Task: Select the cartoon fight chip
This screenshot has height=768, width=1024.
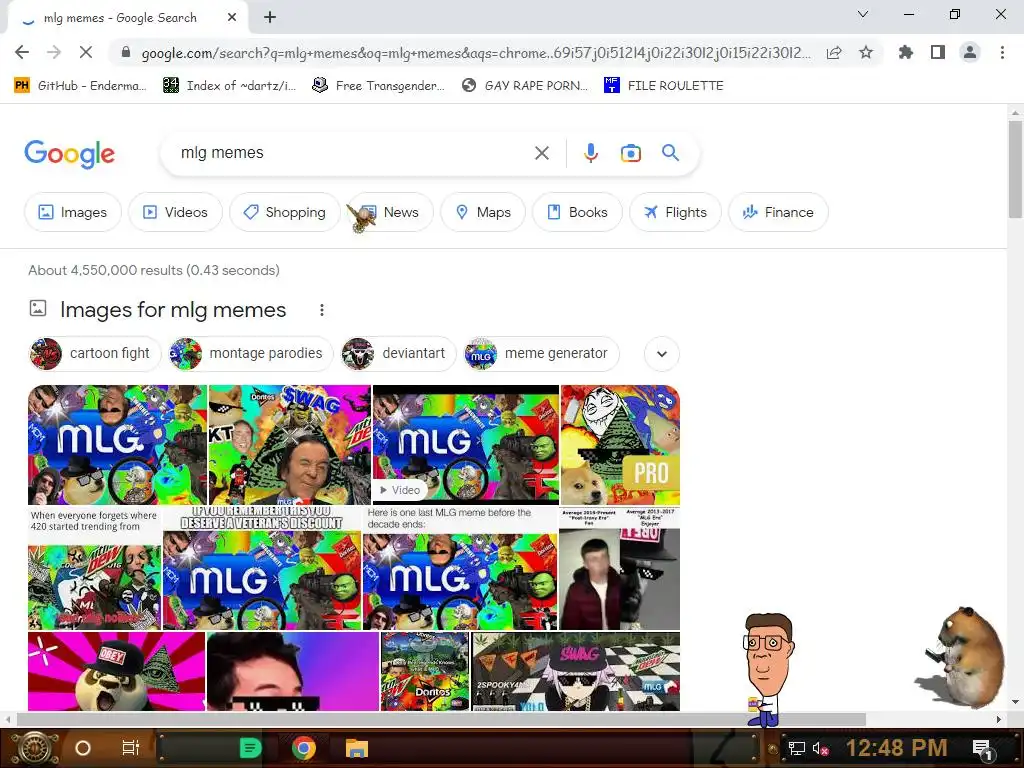Action: 95,354
